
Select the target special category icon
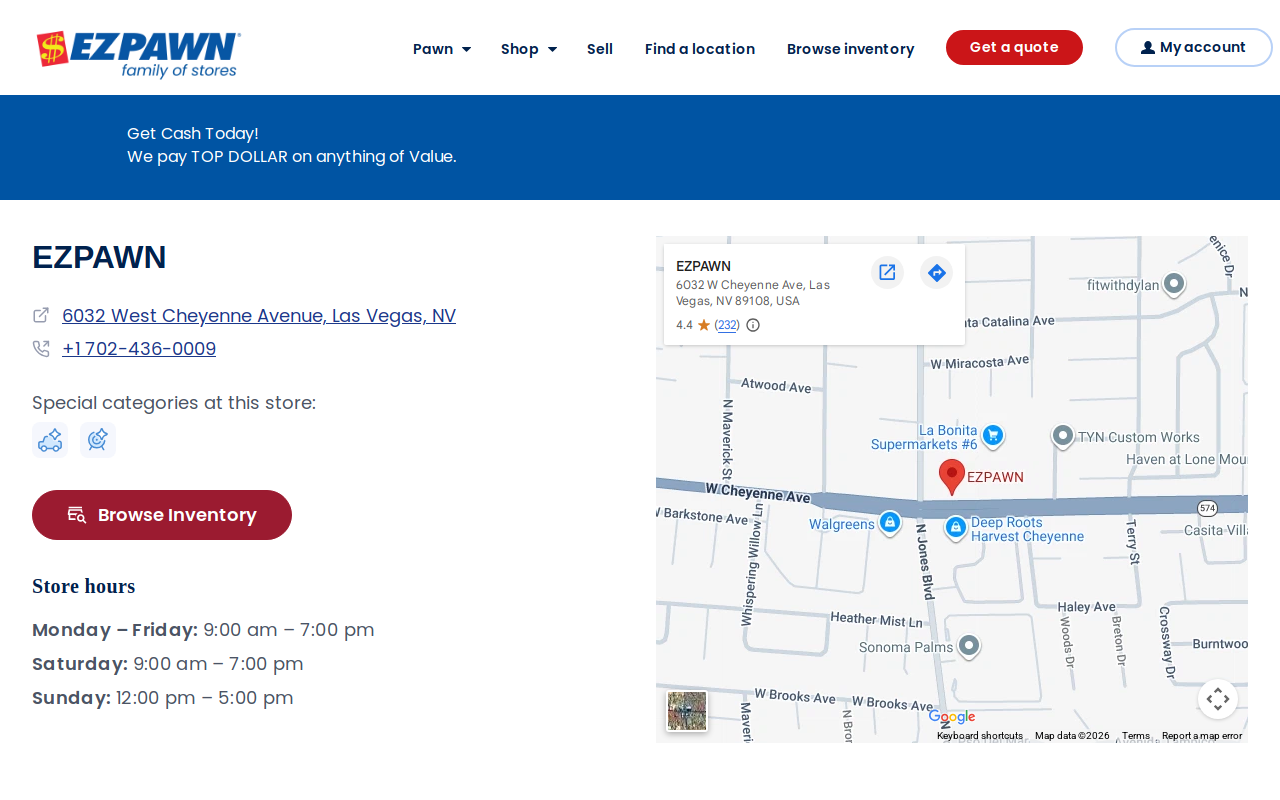98,440
